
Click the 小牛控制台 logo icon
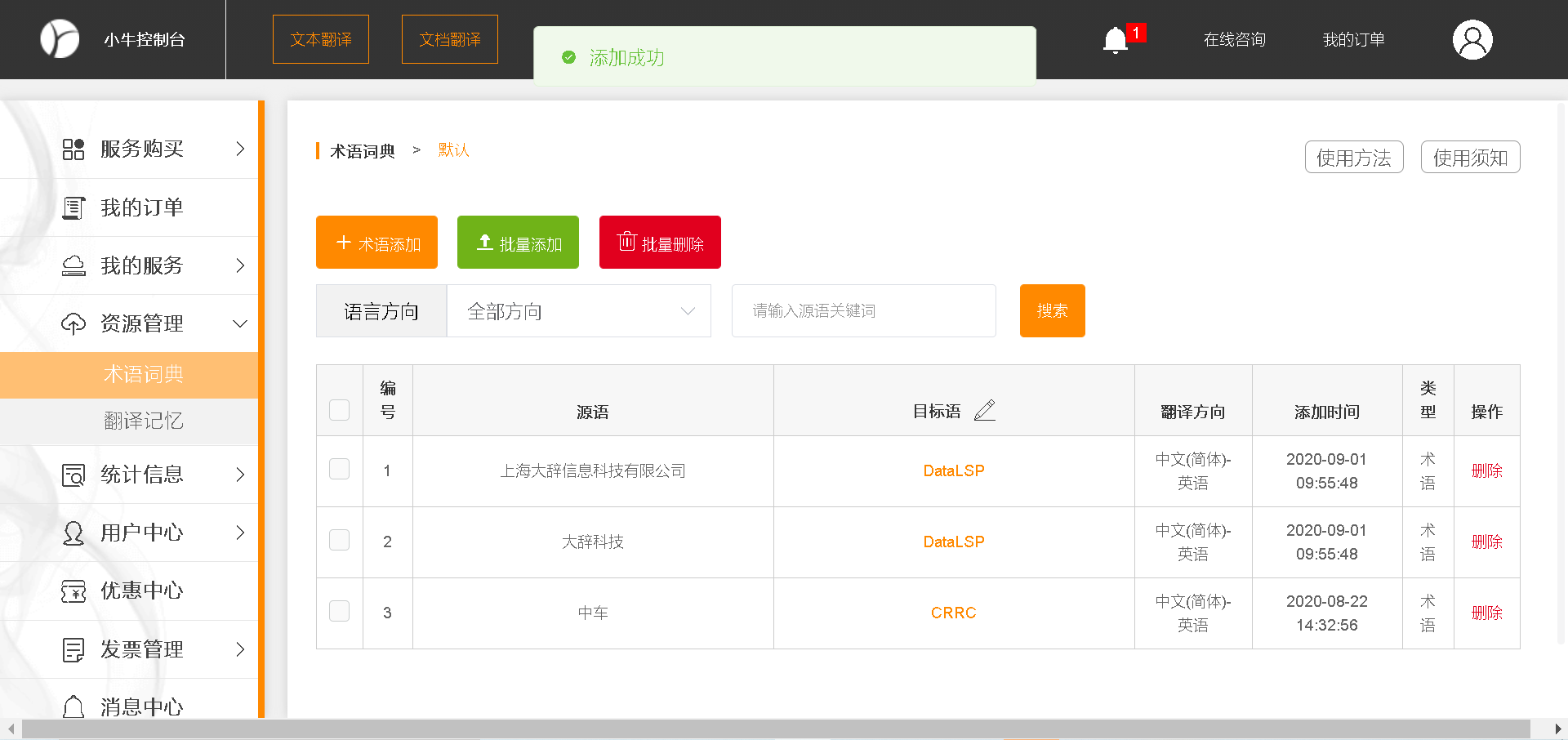pyautogui.click(x=60, y=38)
